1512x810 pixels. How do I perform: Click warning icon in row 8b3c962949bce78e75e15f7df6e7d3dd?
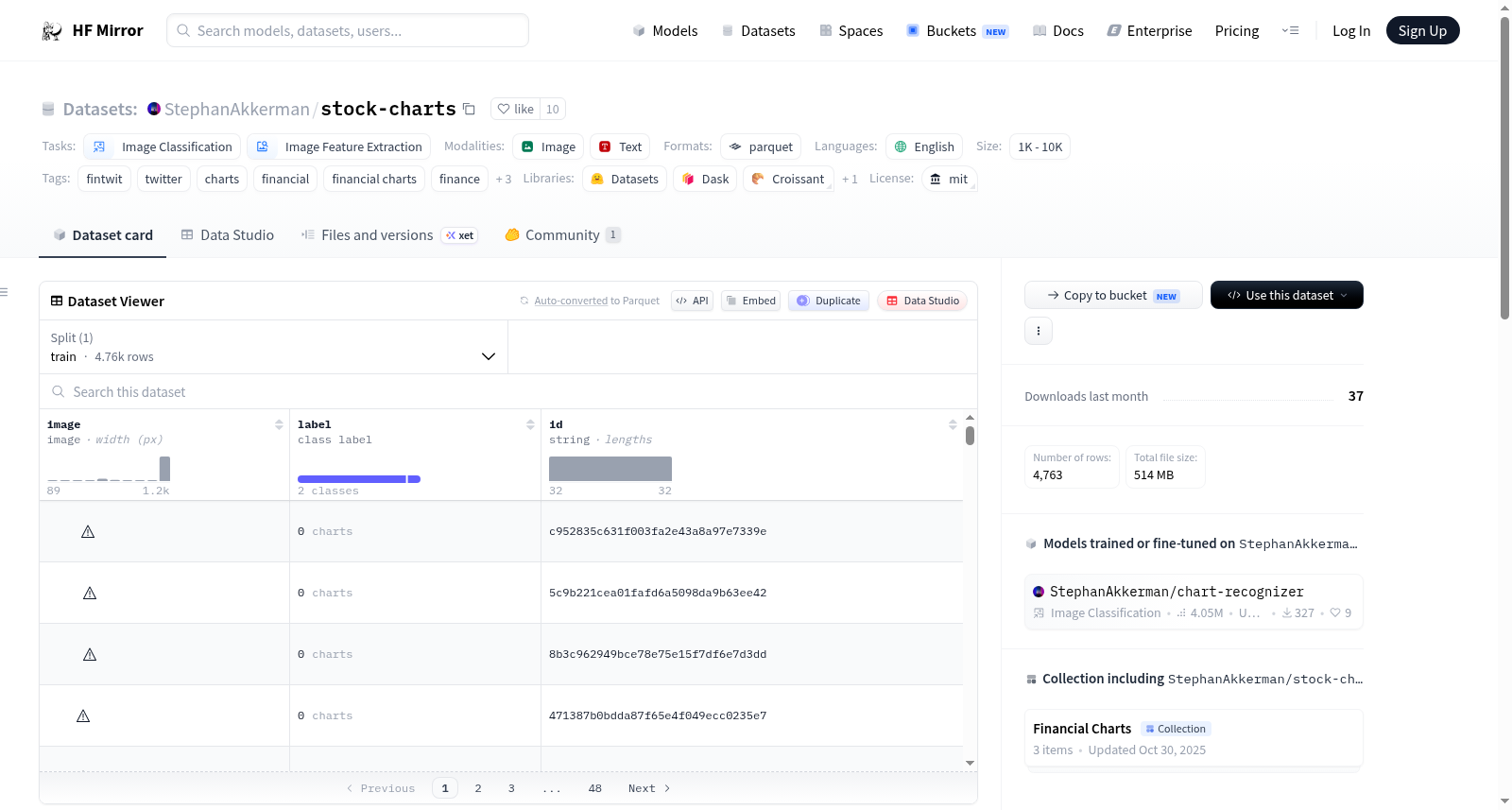90,655
